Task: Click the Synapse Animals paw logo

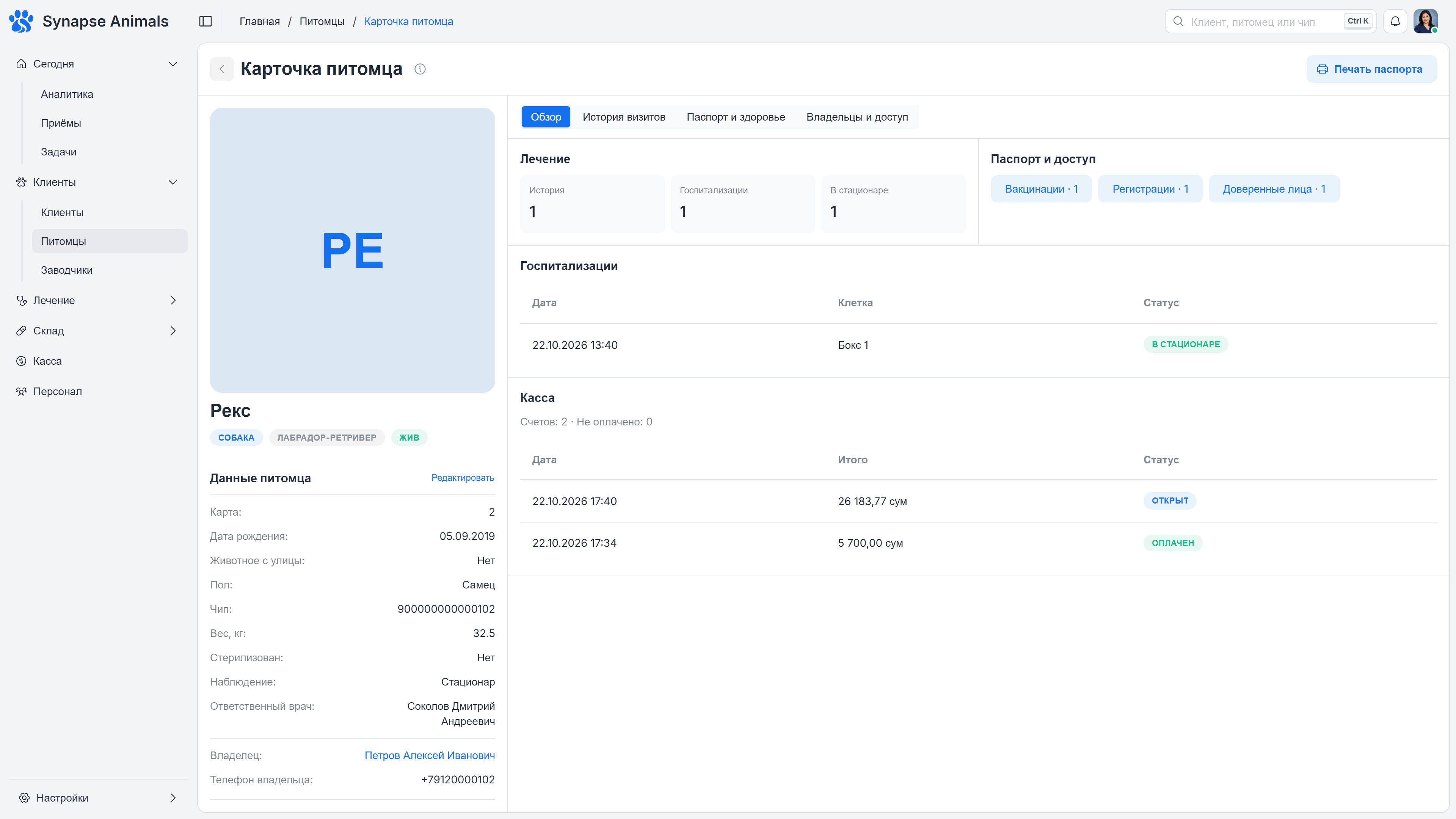Action: (x=22, y=22)
